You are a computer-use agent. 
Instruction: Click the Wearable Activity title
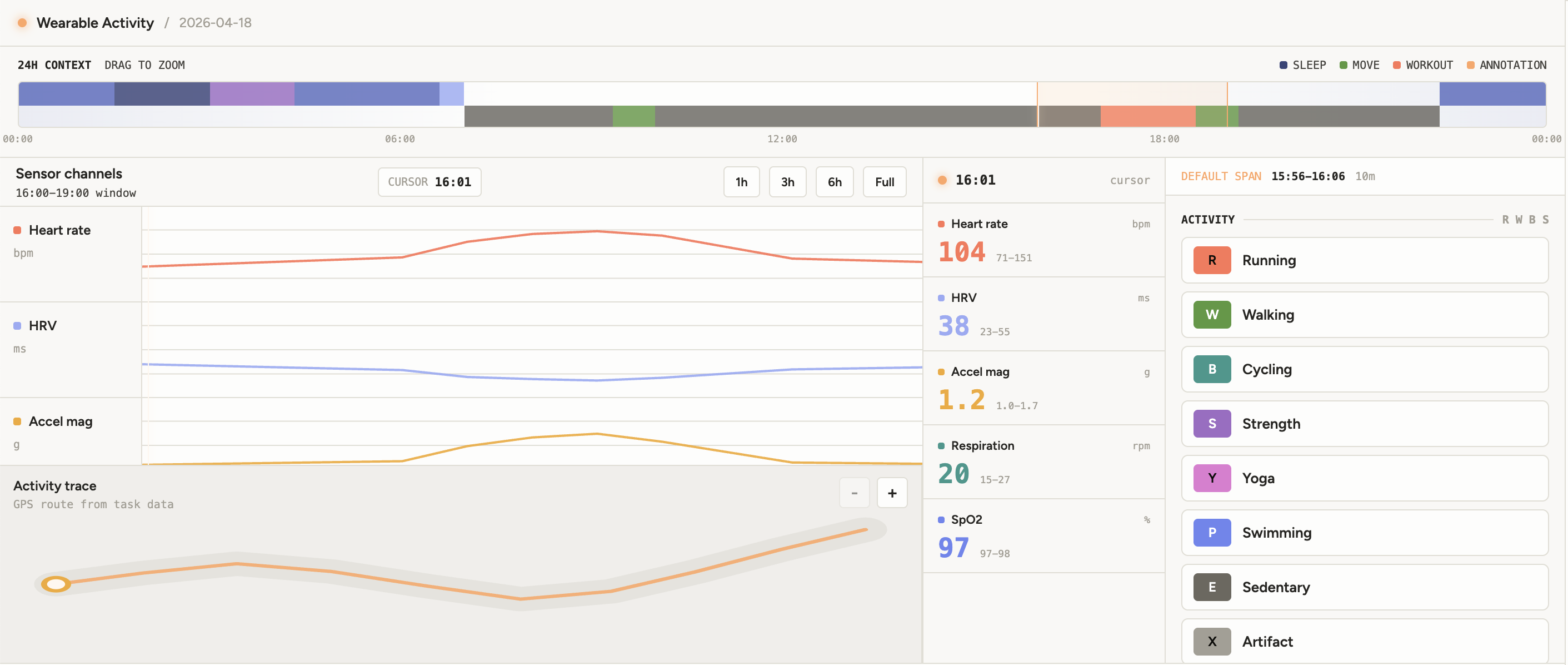[x=95, y=23]
